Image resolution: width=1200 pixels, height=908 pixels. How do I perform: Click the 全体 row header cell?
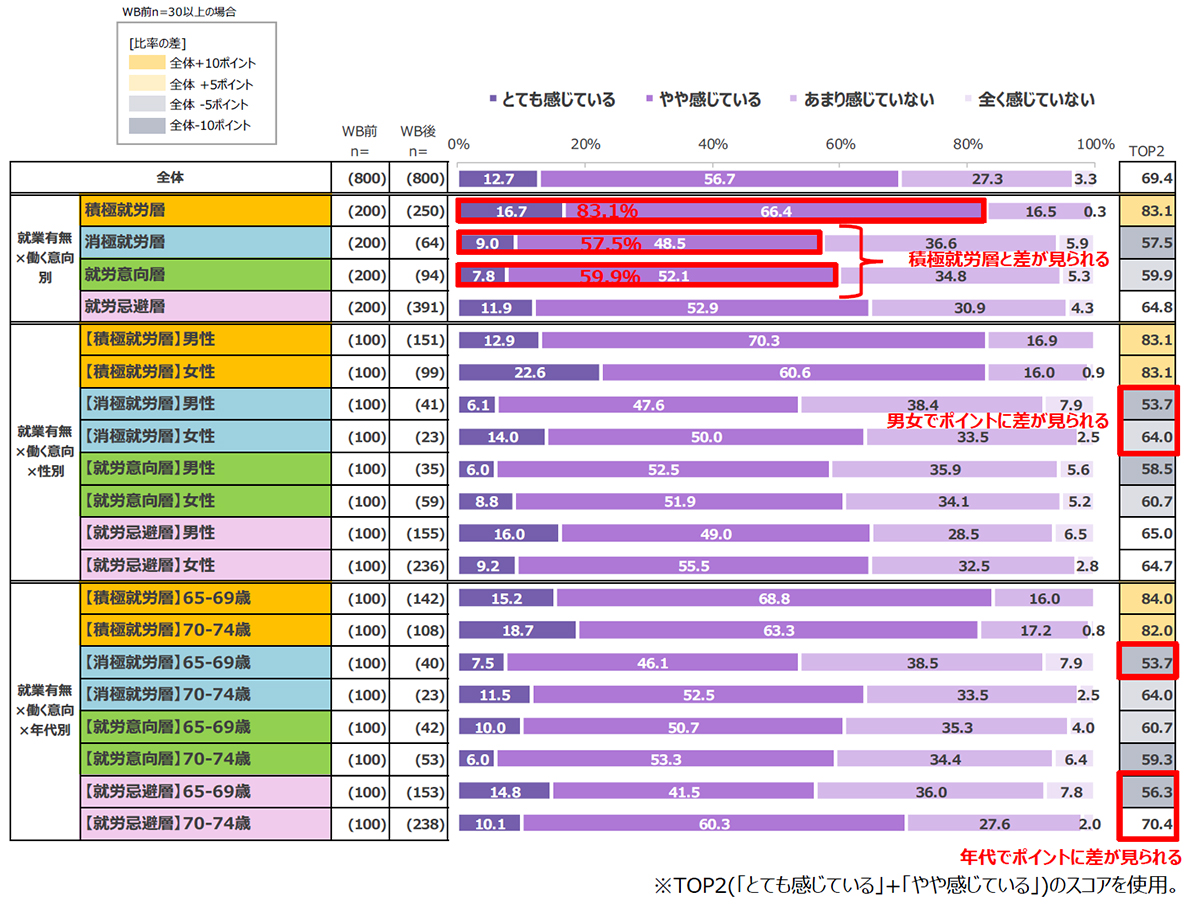point(170,178)
